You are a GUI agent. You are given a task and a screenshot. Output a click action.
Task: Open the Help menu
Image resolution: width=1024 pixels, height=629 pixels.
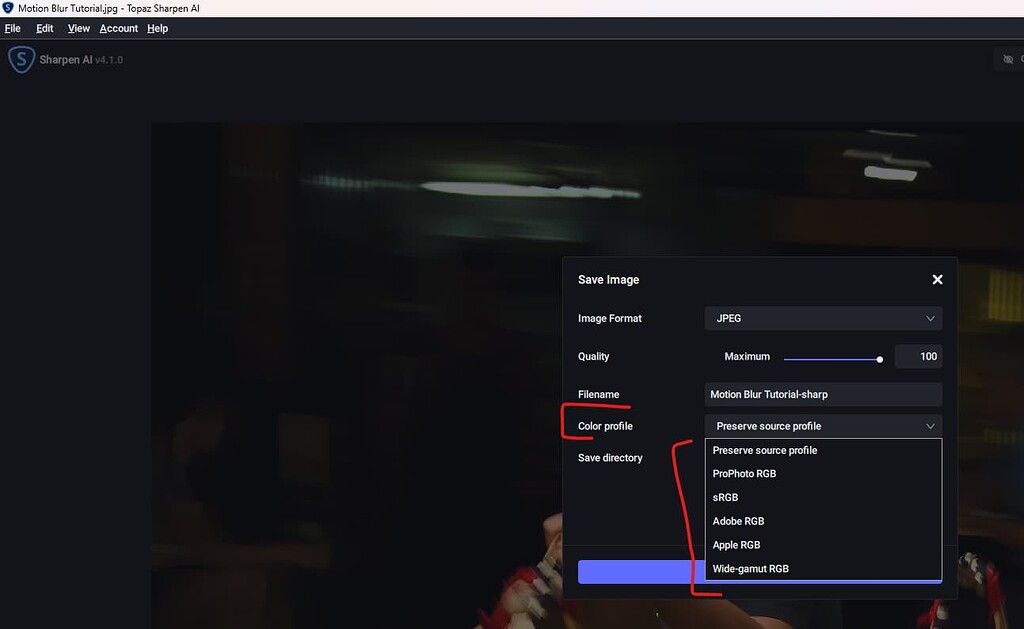157,28
